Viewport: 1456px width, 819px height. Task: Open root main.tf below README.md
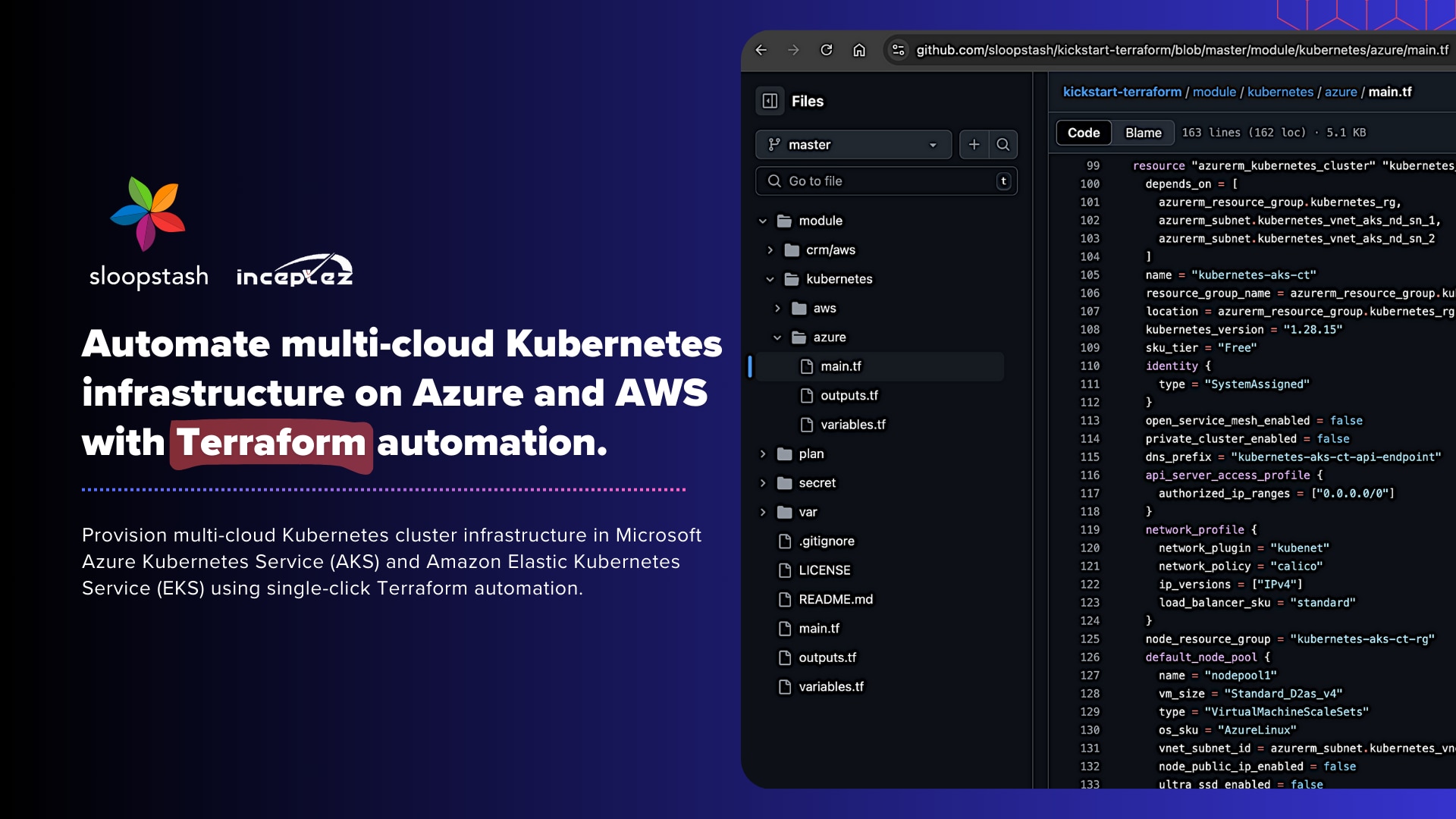(x=819, y=629)
